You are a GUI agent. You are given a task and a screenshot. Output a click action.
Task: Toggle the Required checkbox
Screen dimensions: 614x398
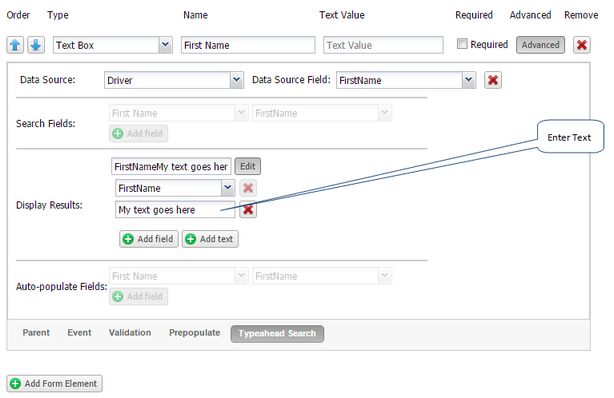pyautogui.click(x=462, y=44)
